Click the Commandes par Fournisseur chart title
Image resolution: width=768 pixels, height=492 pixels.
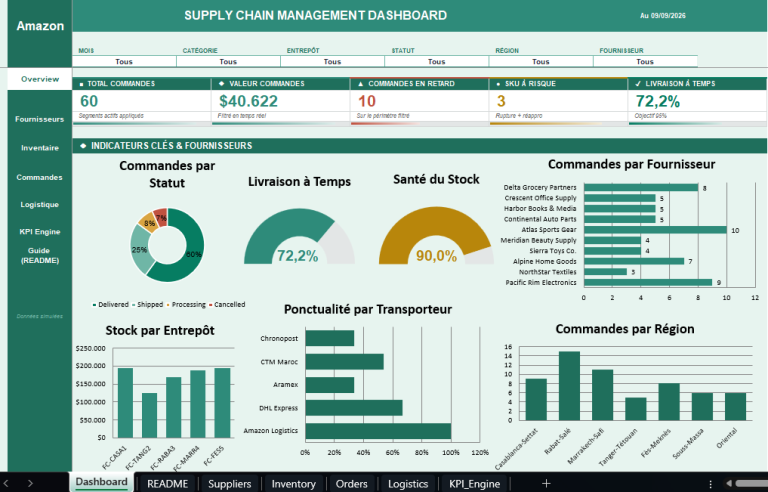pos(631,164)
